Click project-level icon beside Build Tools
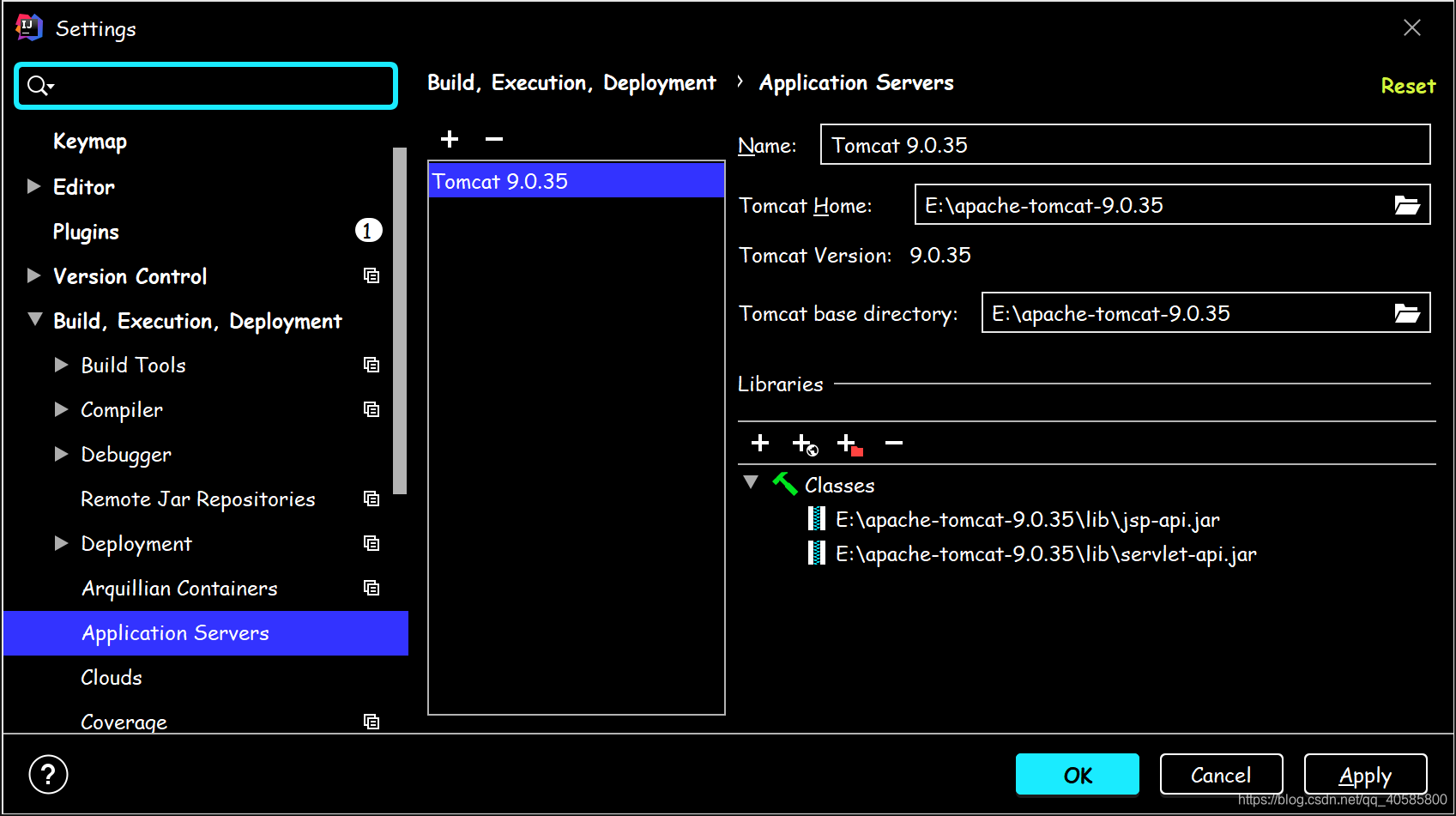The height and width of the screenshot is (816, 1456). point(372,365)
